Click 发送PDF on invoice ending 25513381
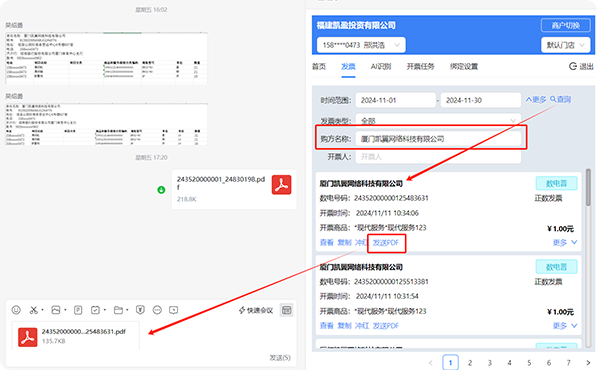Screen dimensions: 597x370 (x=386, y=326)
